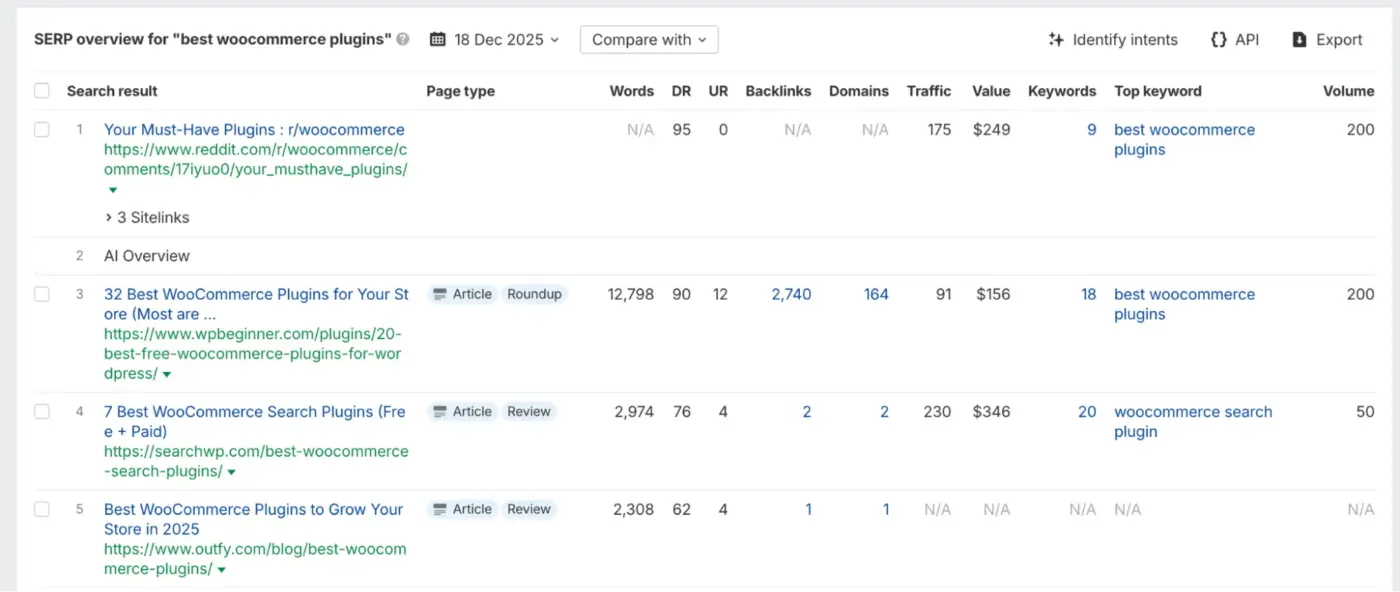Click 'best woocommerce plugins' keyword in reddit row
Screen dimensions: 1400x592
[1184, 140]
